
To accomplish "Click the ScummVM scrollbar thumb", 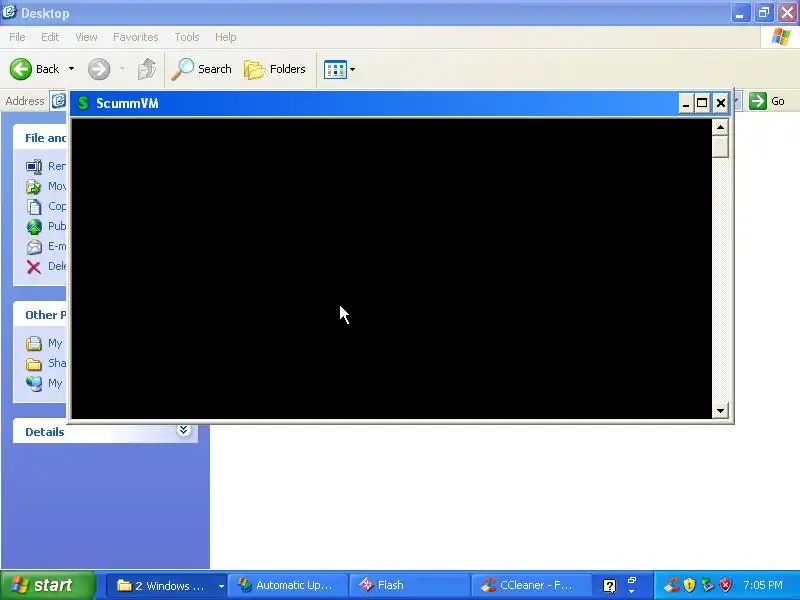I will 720,146.
